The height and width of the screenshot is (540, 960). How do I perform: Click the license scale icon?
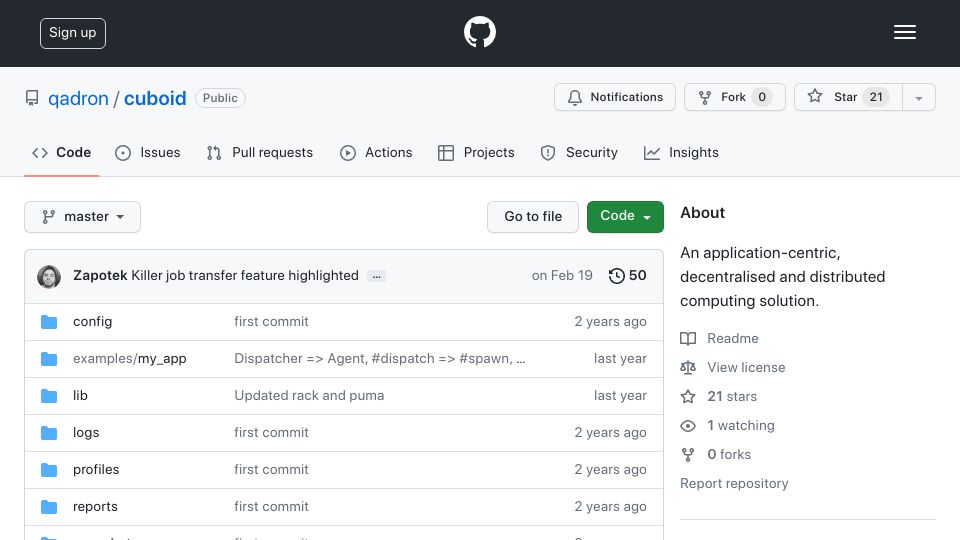[688, 367]
